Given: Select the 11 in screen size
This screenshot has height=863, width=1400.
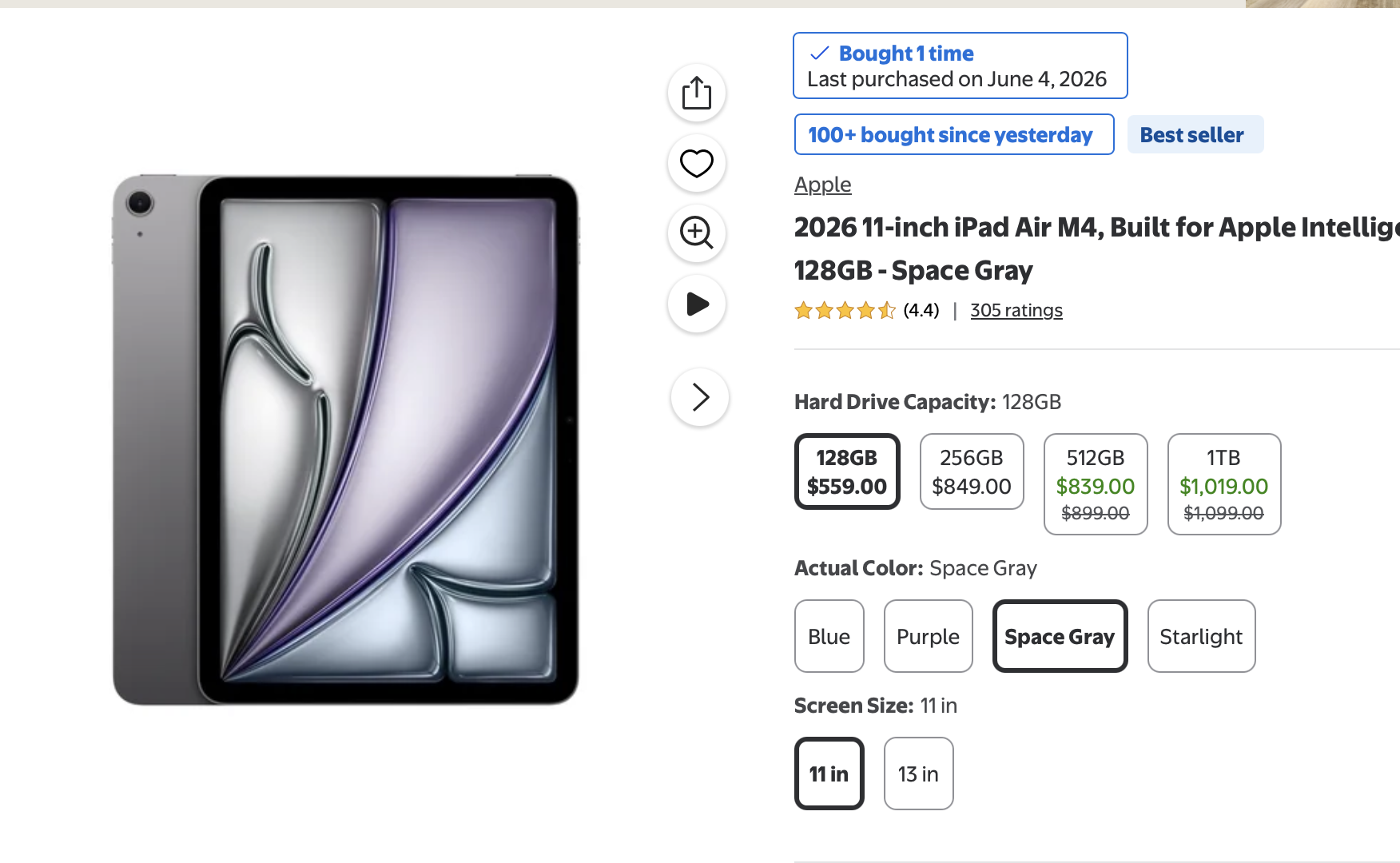Looking at the screenshot, I should coord(829,774).
